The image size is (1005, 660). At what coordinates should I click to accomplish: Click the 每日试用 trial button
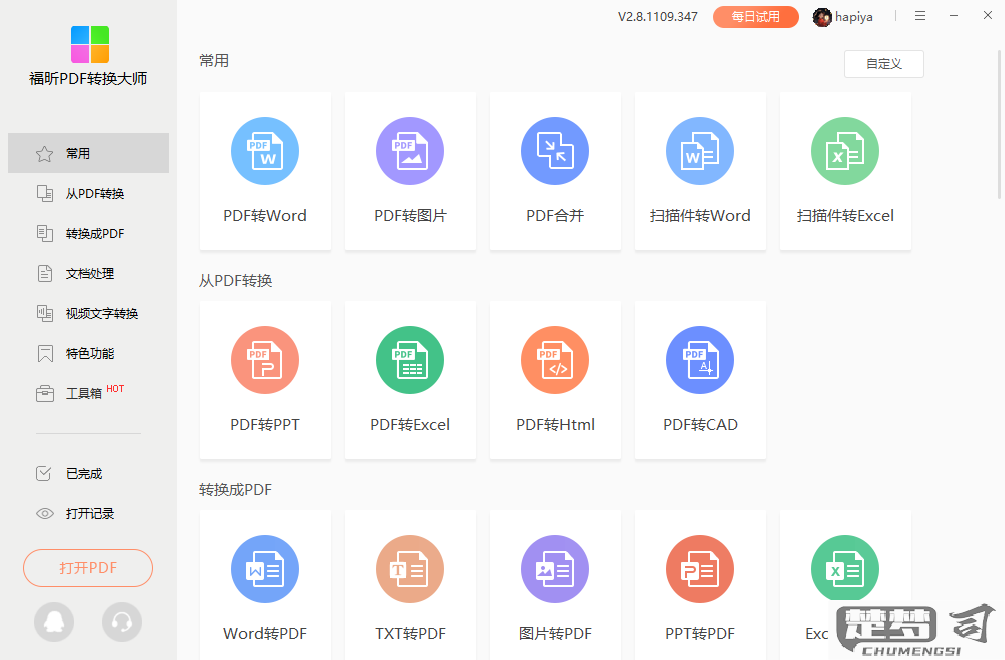(756, 17)
